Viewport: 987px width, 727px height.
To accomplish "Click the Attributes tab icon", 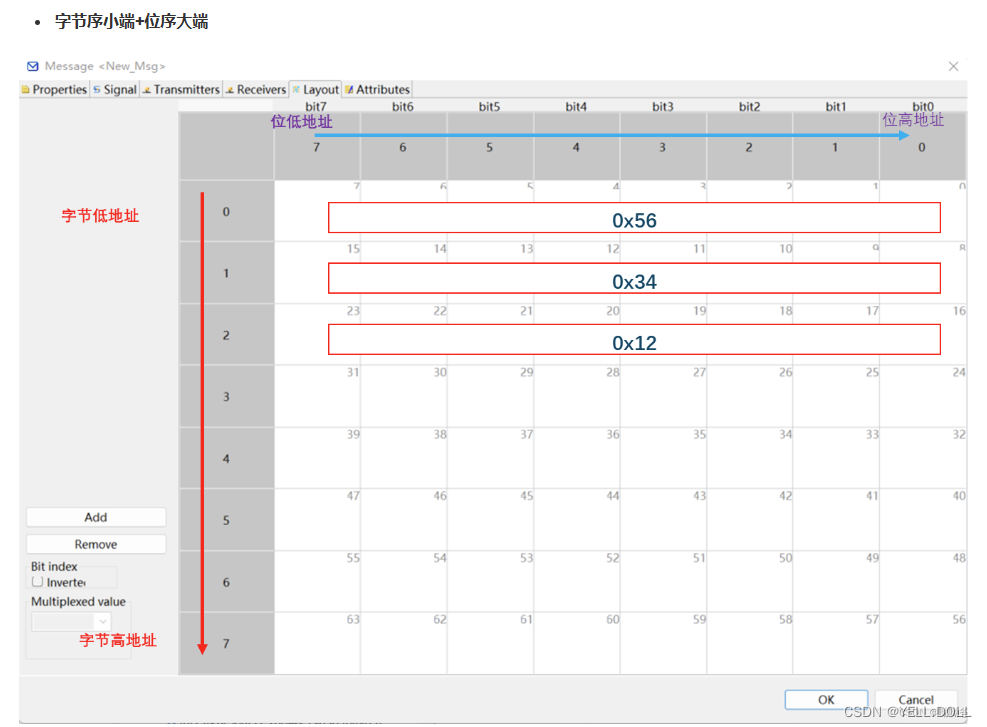I will tap(349, 89).
